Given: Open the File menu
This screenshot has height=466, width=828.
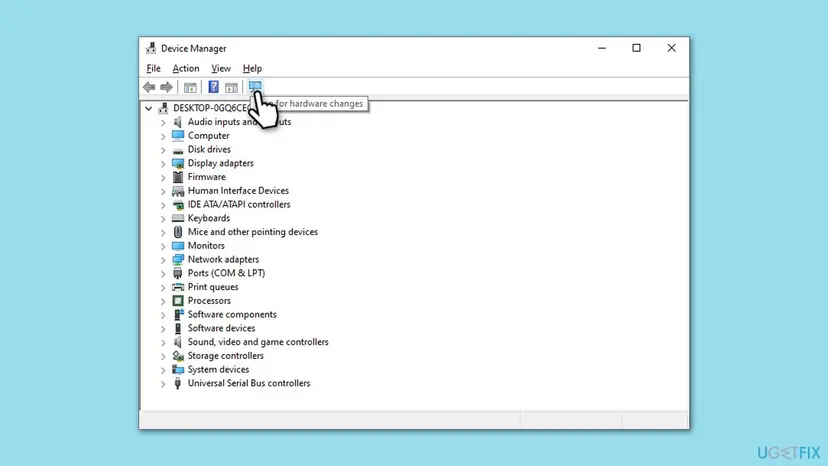Looking at the screenshot, I should pyautogui.click(x=153, y=68).
